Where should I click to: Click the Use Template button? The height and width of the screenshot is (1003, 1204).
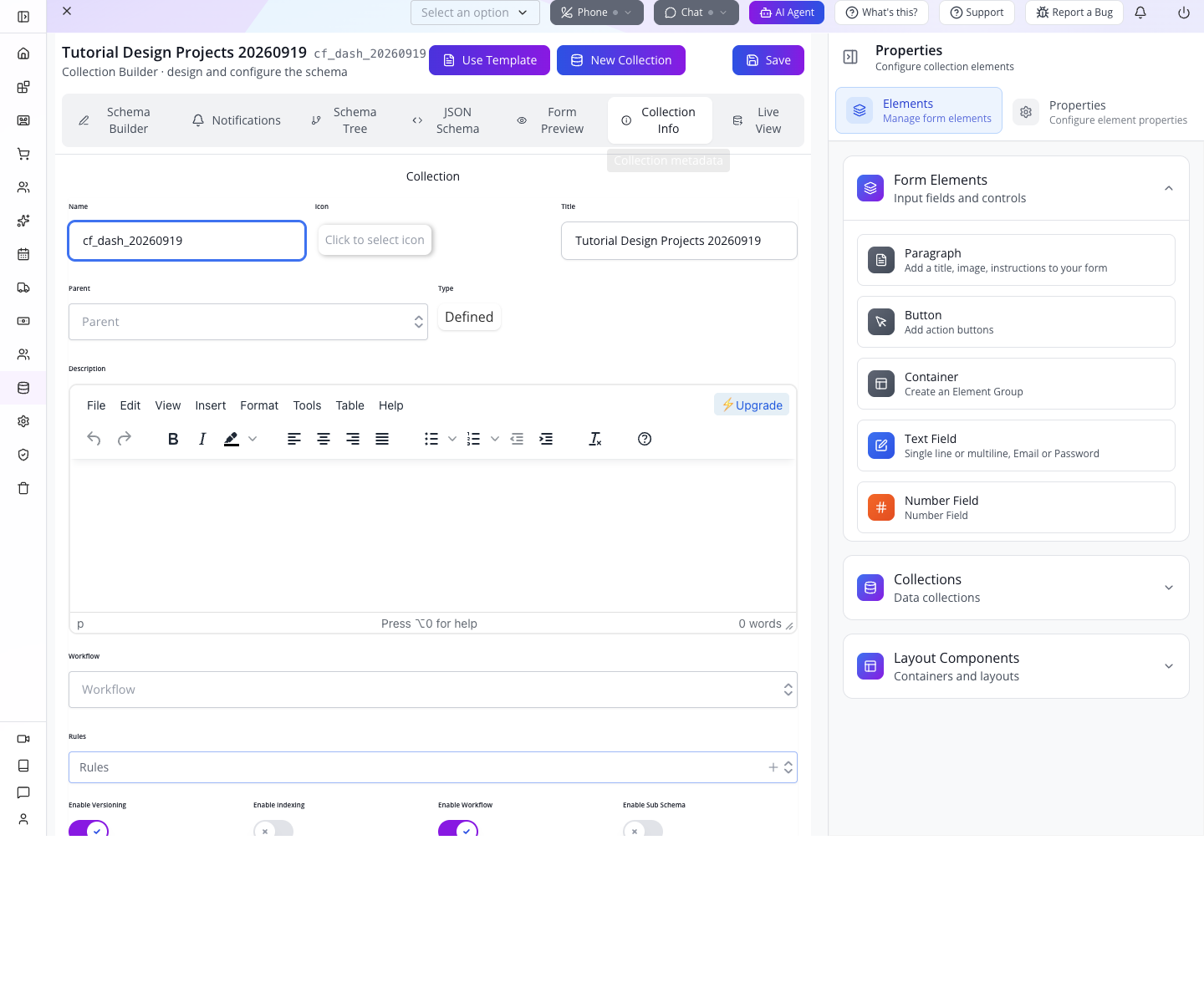[x=489, y=60]
